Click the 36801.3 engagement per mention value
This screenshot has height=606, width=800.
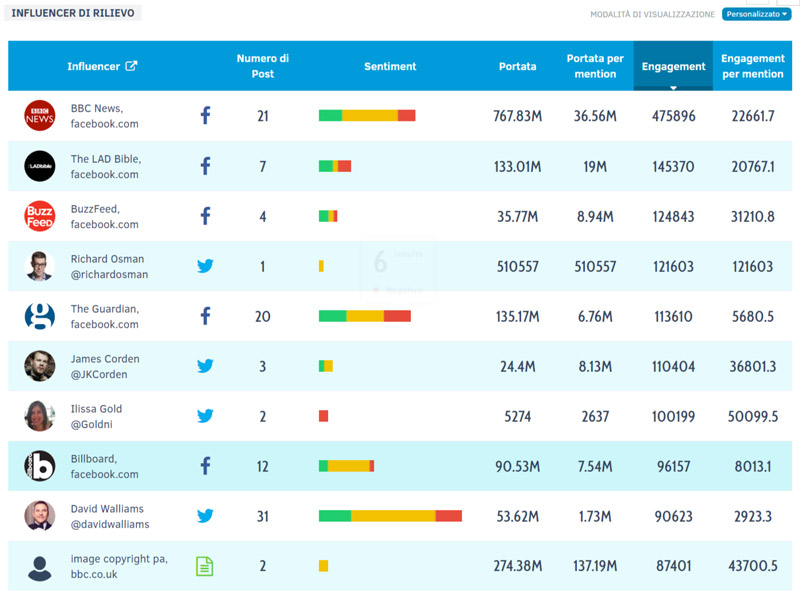pyautogui.click(x=753, y=366)
